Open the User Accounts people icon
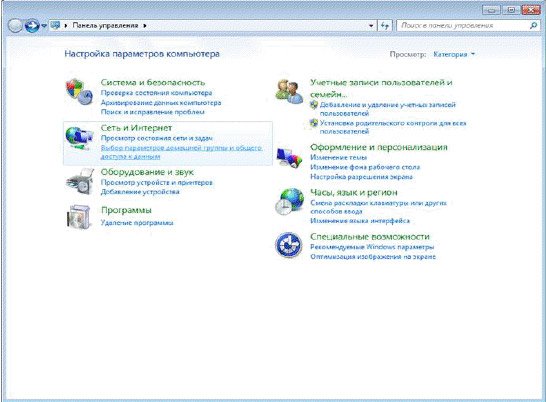Screen dimensions: 546x402 click(x=289, y=91)
